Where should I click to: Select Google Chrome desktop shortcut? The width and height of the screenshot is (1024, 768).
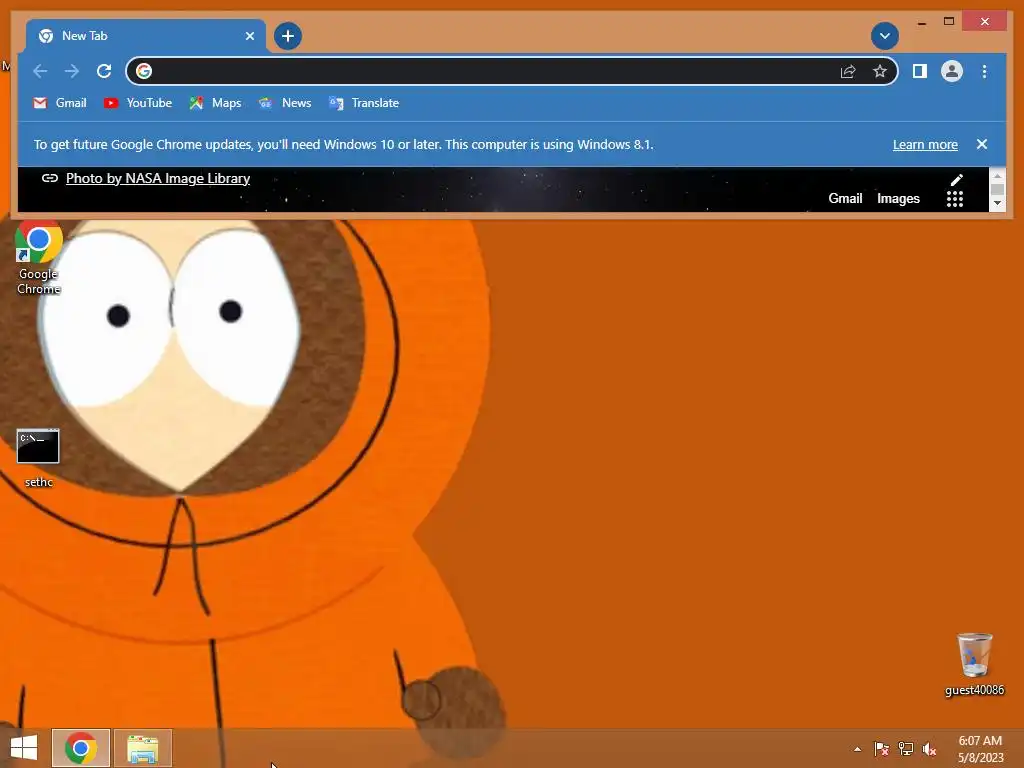pos(39,258)
